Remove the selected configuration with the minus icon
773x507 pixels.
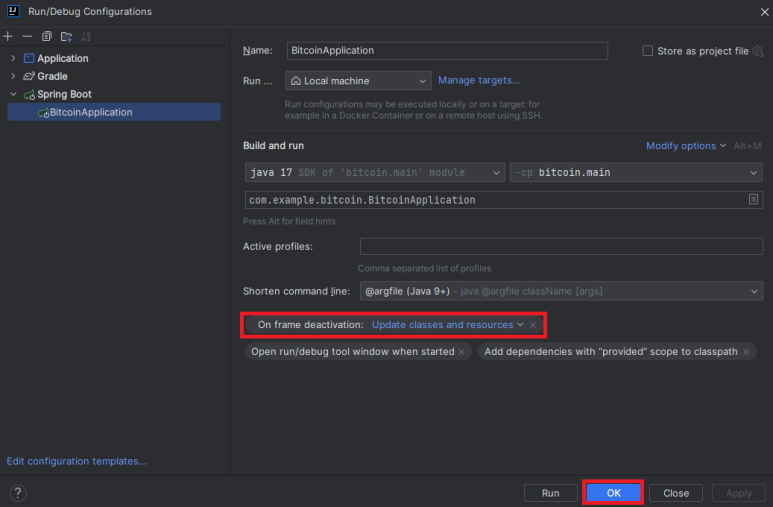(27, 36)
